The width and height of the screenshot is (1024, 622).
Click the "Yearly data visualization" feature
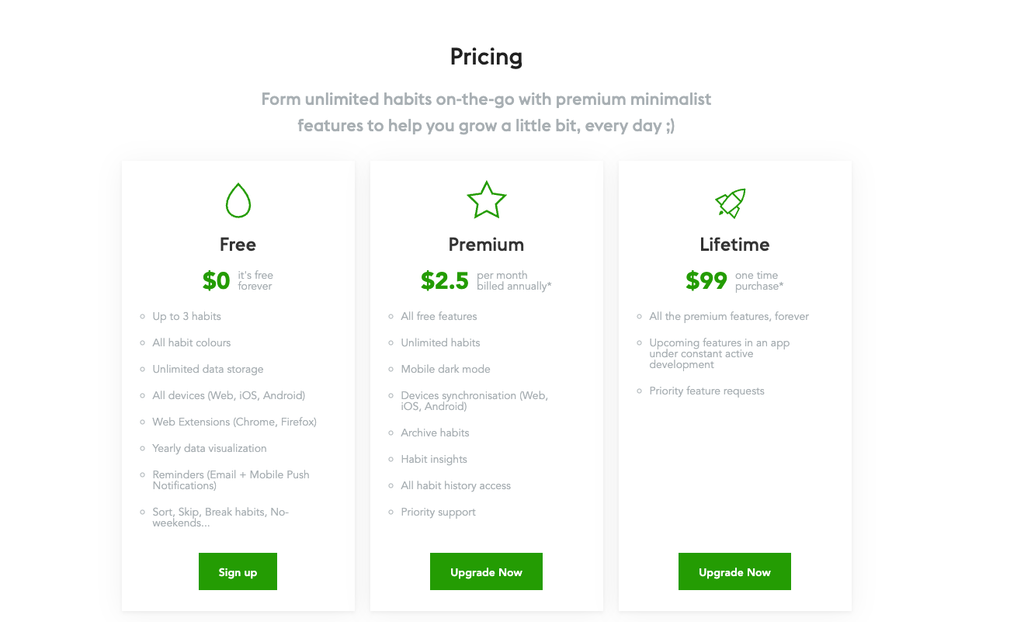(x=209, y=449)
